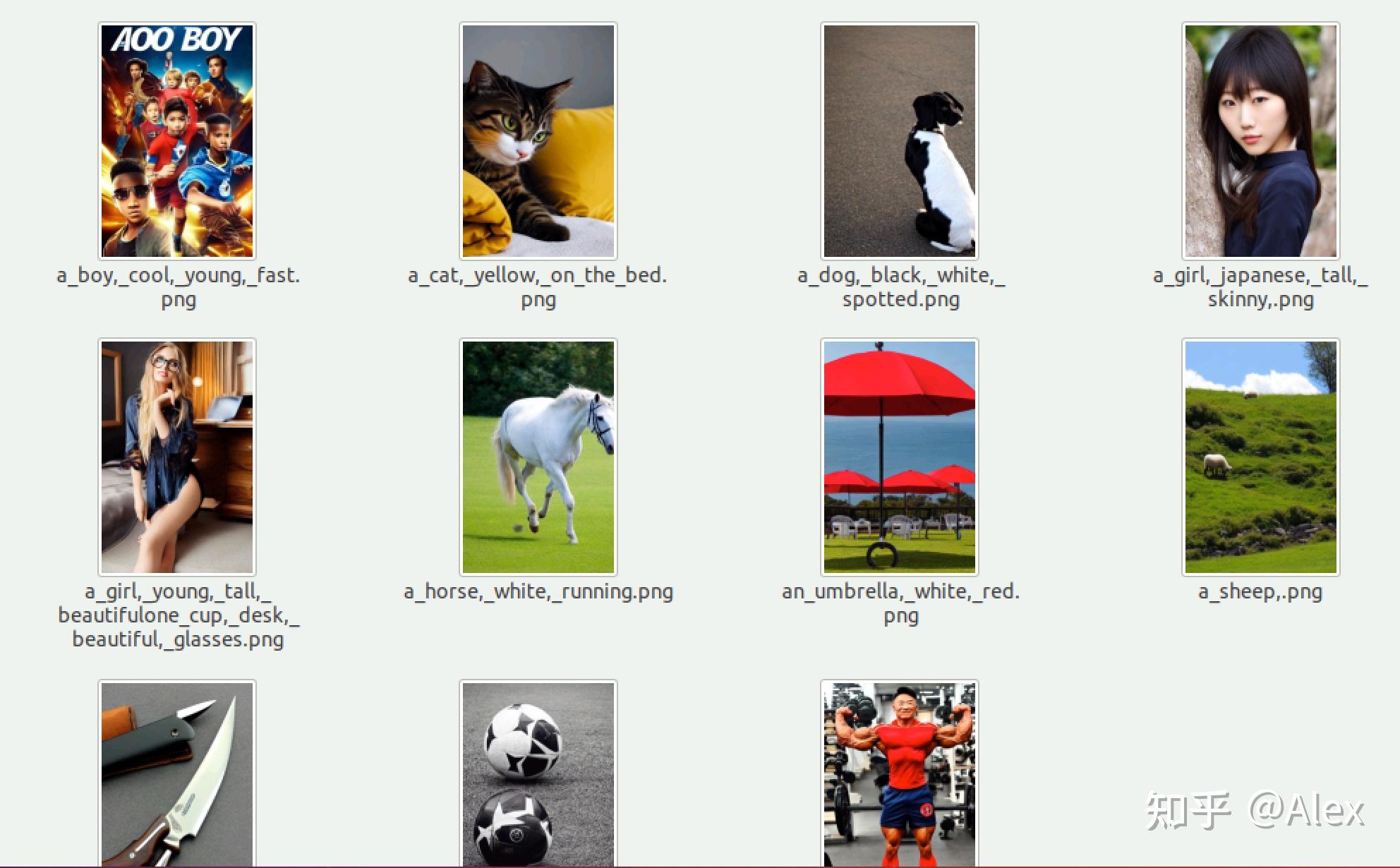Click the knife image thumbnail
Image resolution: width=1400 pixels, height=868 pixels.
coord(177,773)
